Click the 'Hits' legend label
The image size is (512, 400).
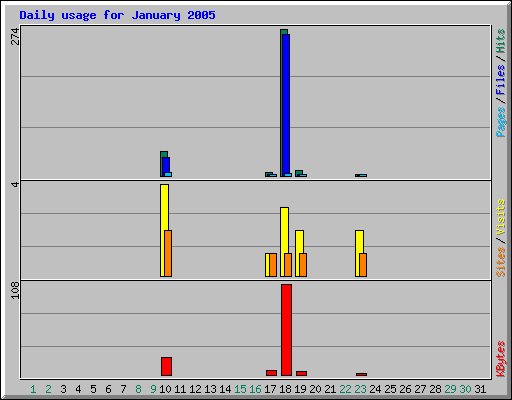501,41
